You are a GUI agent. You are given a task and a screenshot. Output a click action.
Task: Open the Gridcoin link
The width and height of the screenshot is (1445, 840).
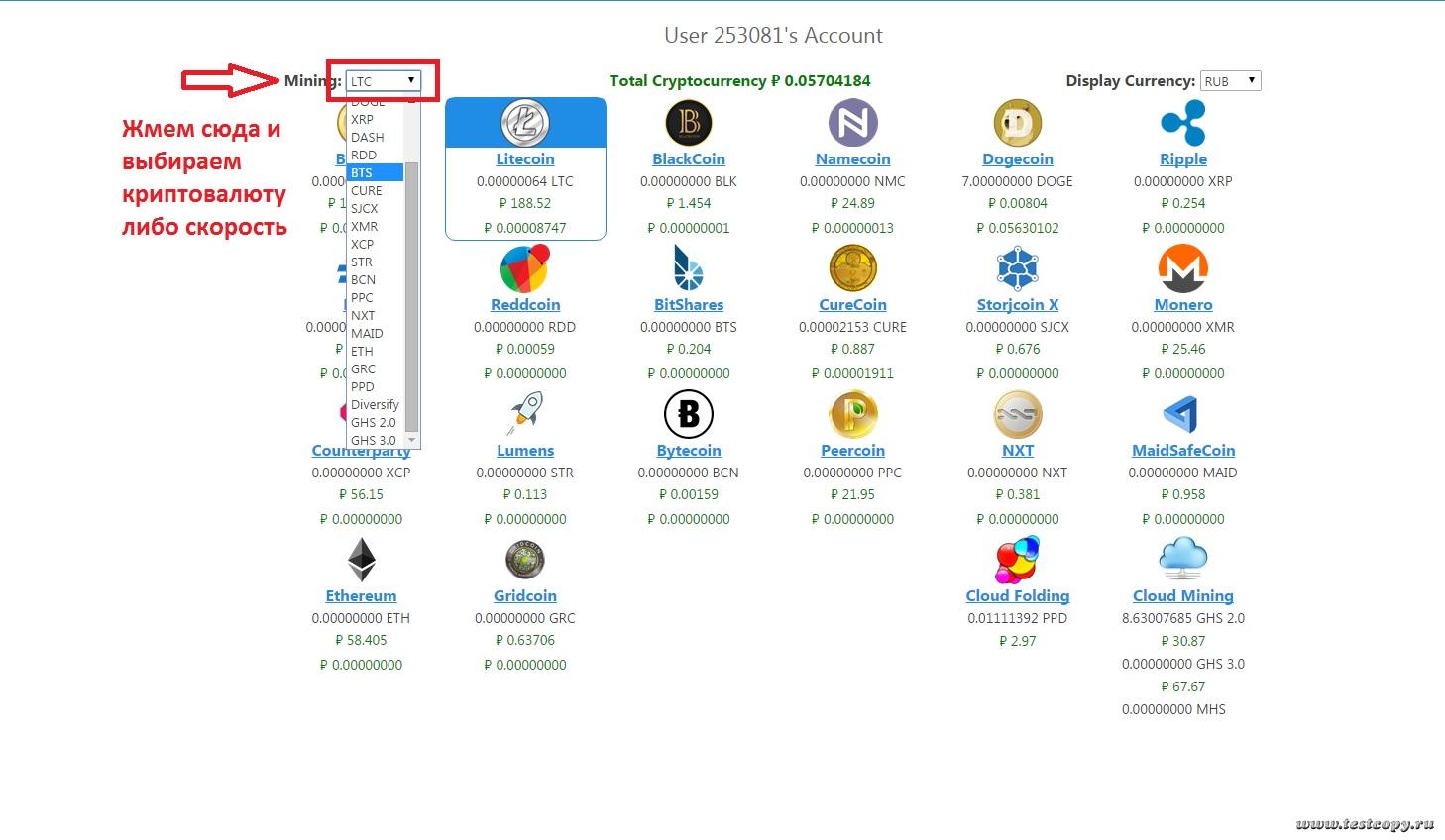coord(524,596)
